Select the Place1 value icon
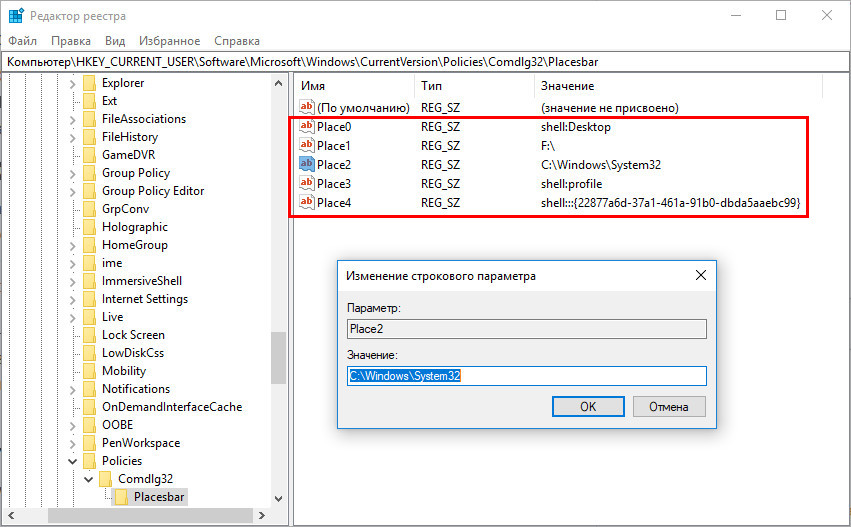Screen dimensions: 851x527 pyautogui.click(x=307, y=145)
